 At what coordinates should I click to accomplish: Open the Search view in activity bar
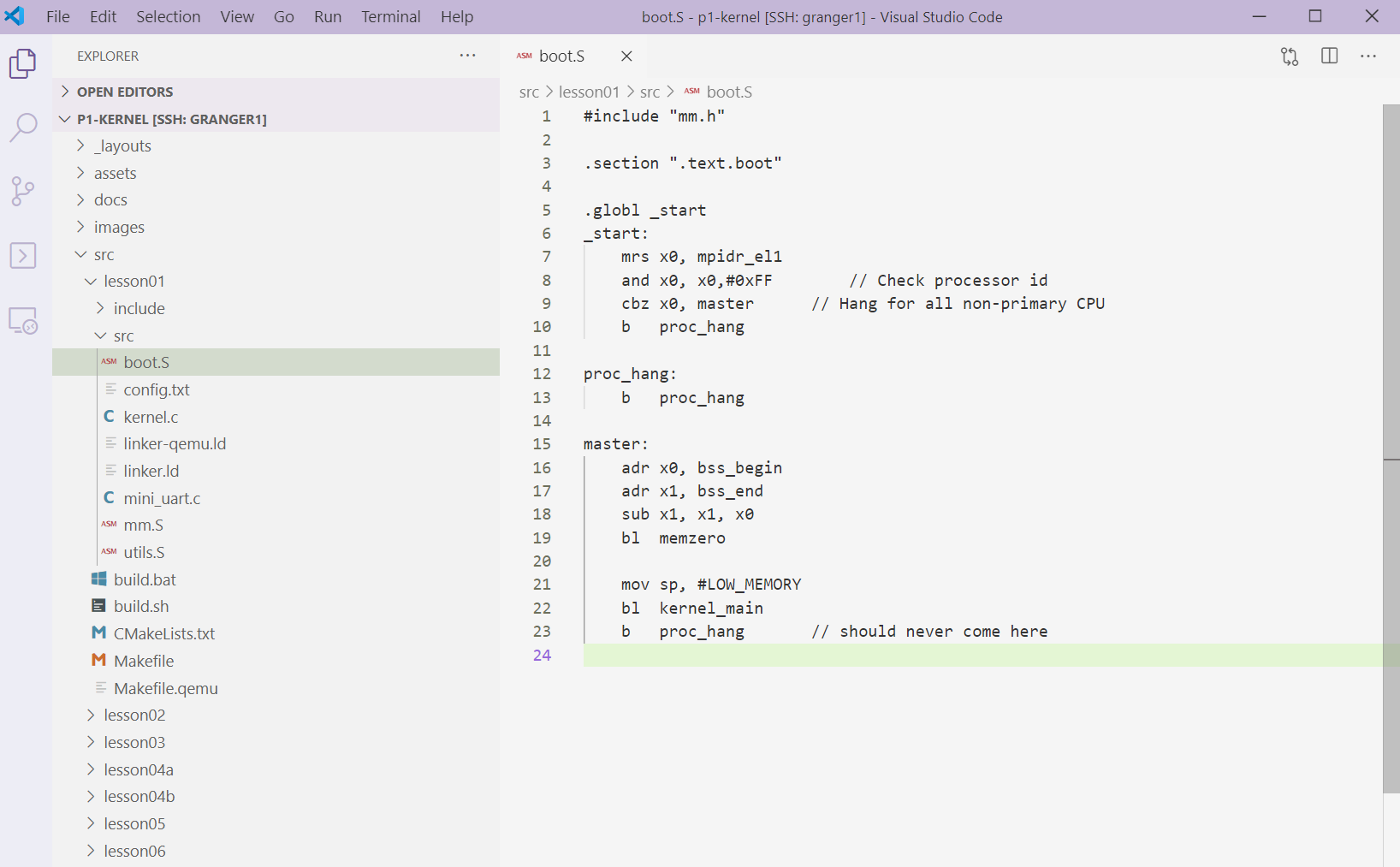tap(23, 128)
